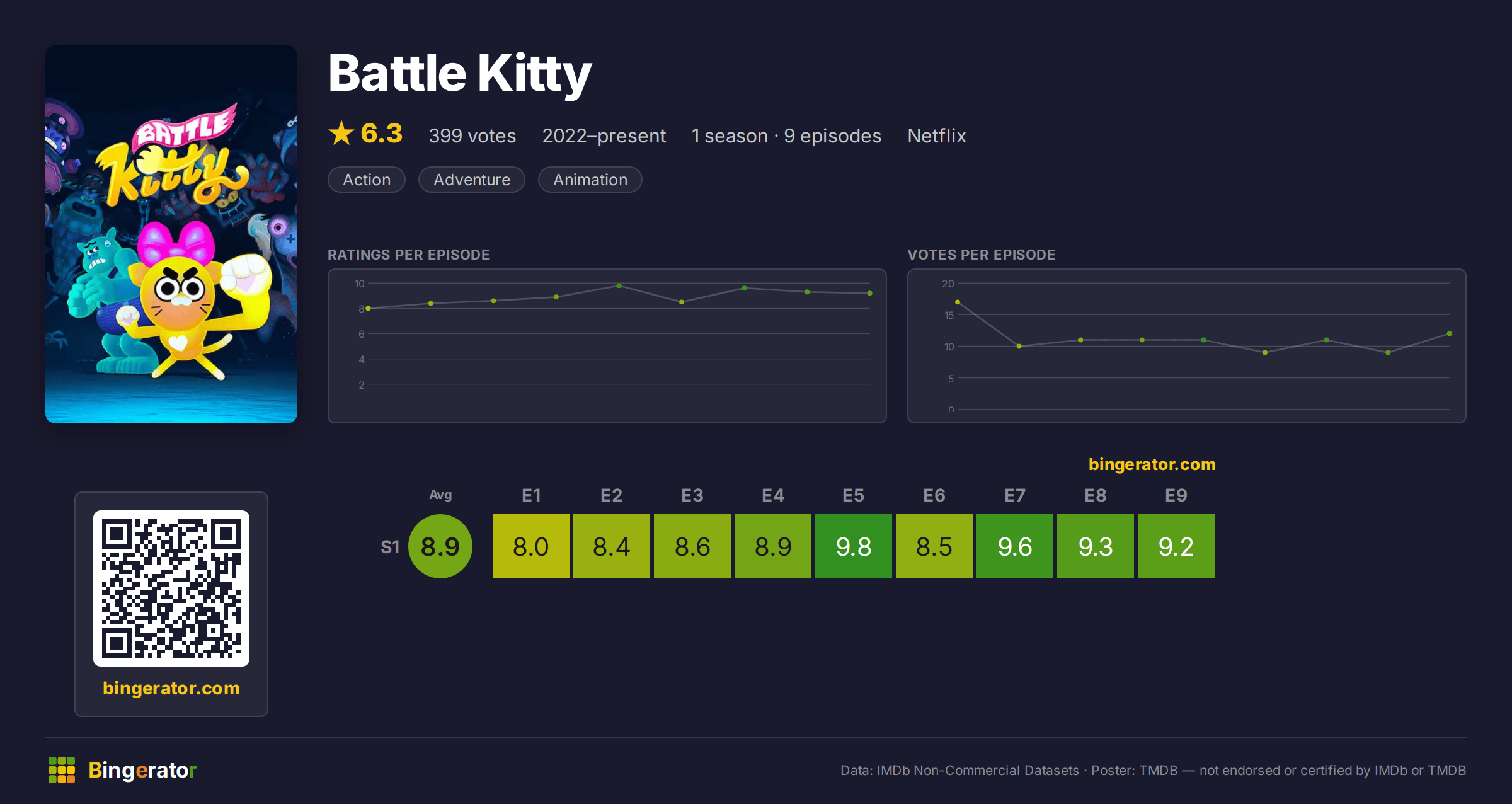Click the E6 rating tile 8.5

click(934, 546)
